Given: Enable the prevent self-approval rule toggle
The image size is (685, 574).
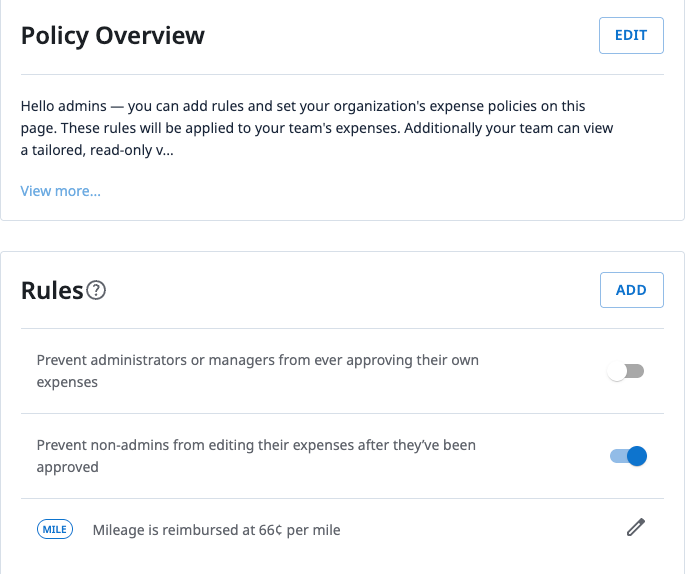Looking at the screenshot, I should click(627, 371).
